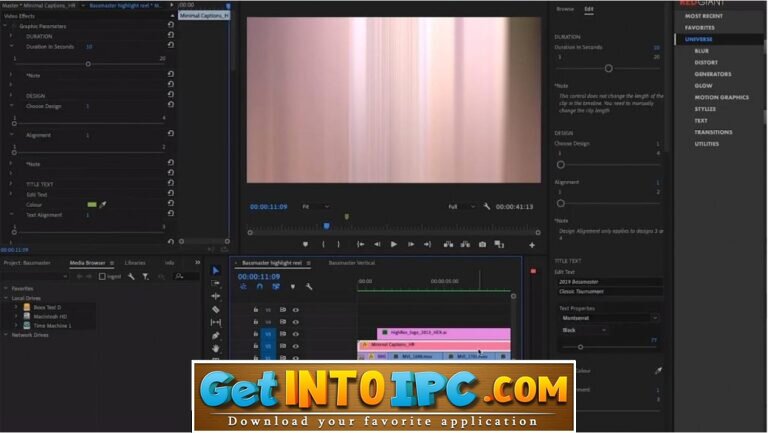Viewport: 768px width, 433px height.
Task: Click the Mark In button
Action: coord(323,244)
